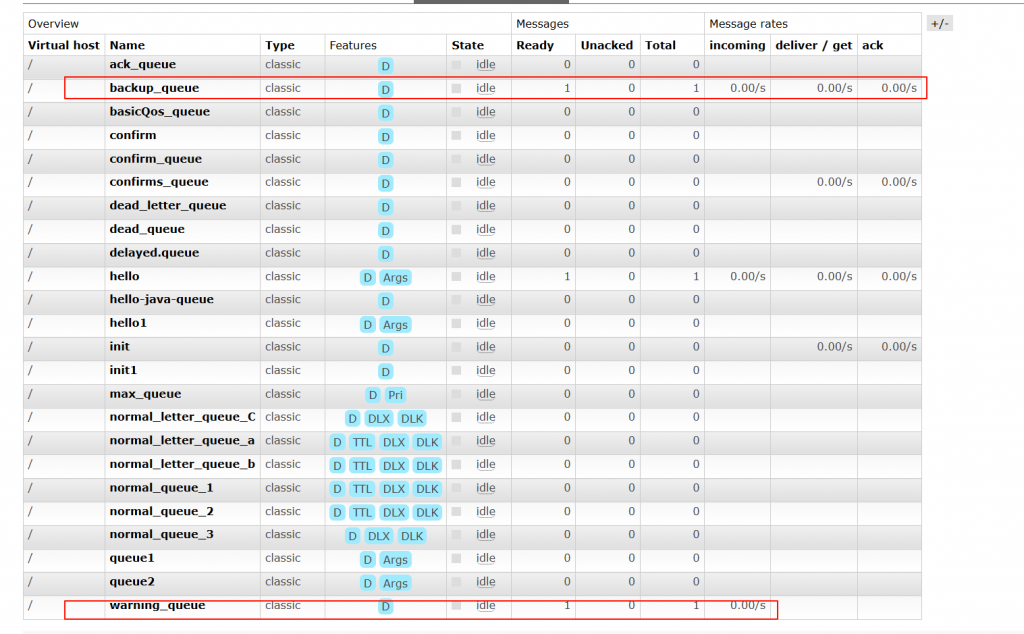This screenshot has height=634, width=1024.
Task: Sort by the incoming rate column header
Action: pyautogui.click(x=737, y=45)
